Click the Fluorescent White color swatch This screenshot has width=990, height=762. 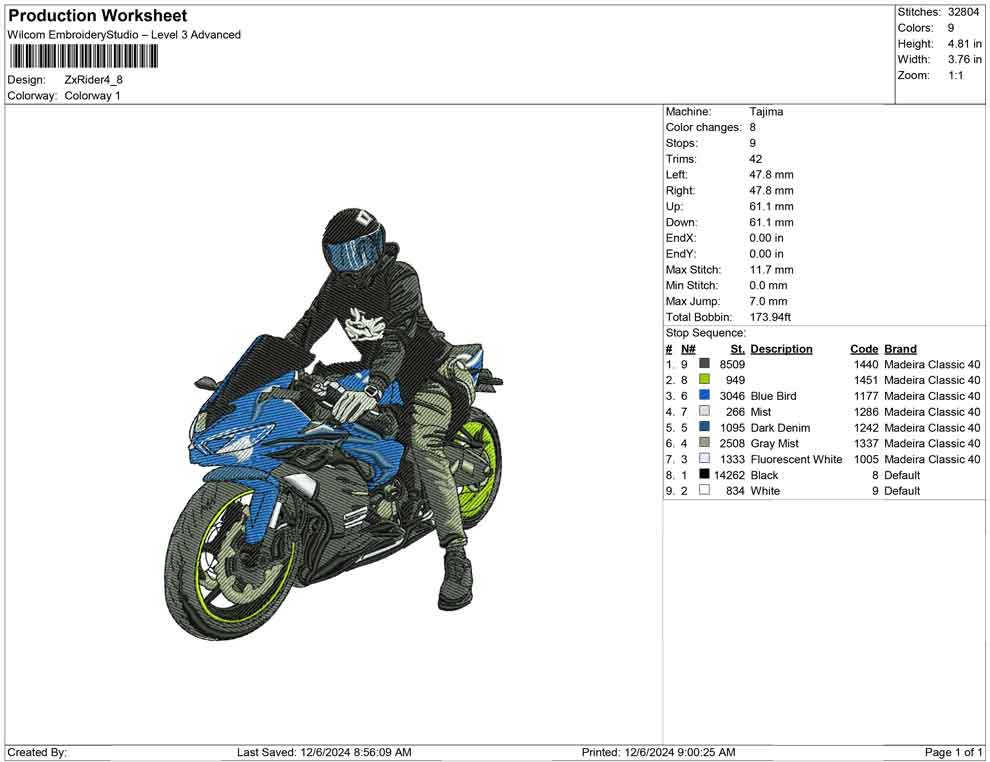tap(705, 459)
